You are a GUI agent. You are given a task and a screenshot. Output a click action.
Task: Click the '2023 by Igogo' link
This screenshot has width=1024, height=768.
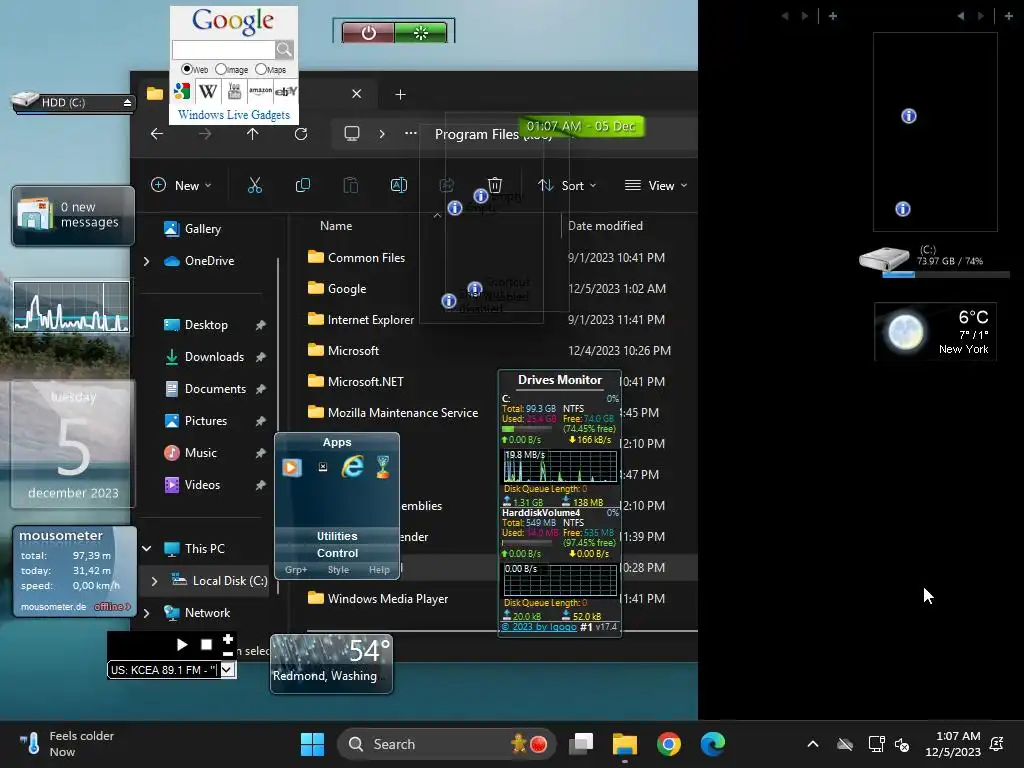pos(539,627)
